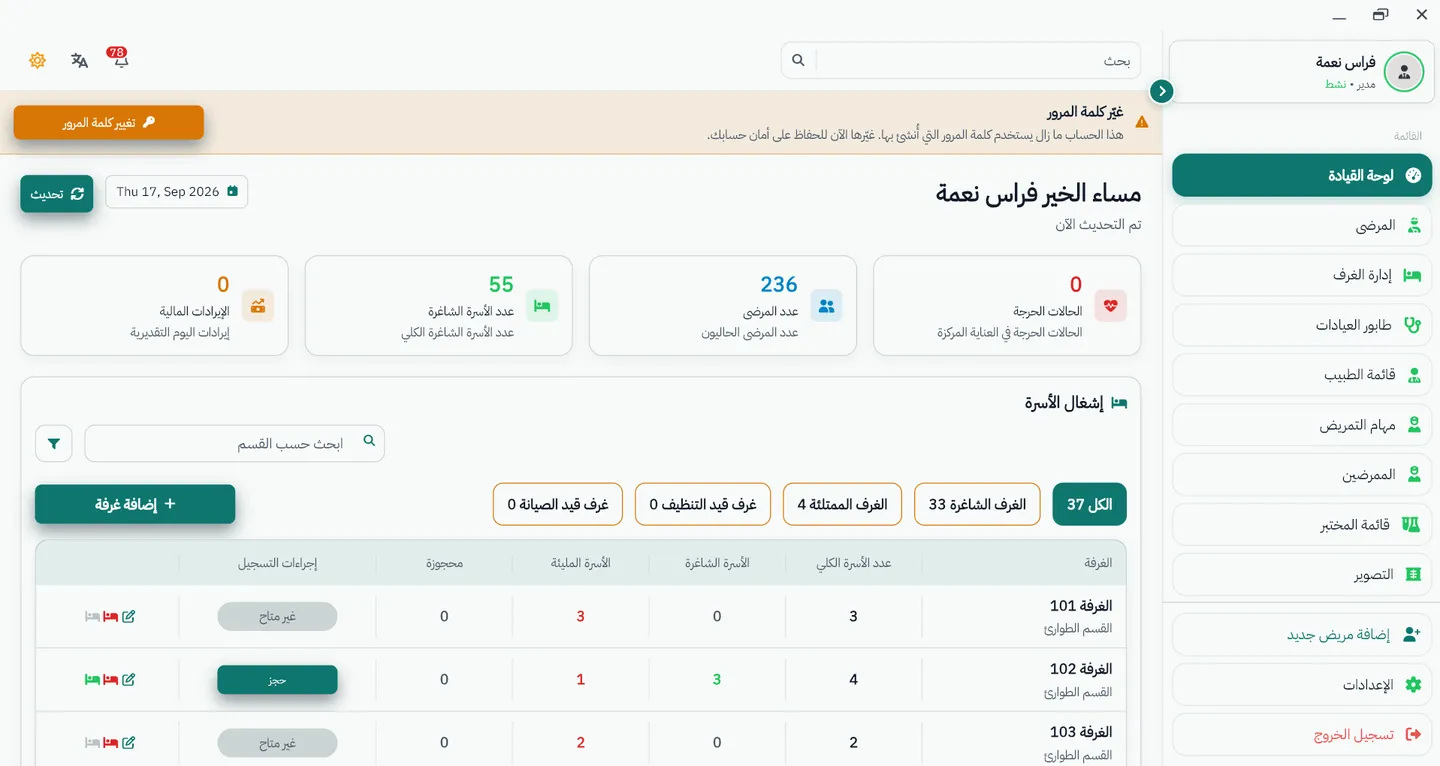The width and height of the screenshot is (1440, 766).
Task: Open الإعدادات settings from the sidebar
Action: click(x=1301, y=685)
